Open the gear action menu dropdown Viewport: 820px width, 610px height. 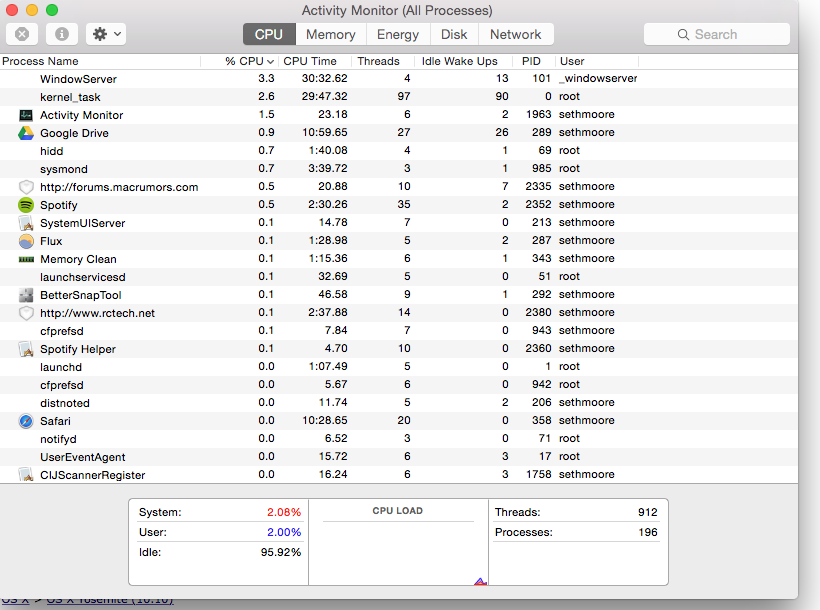[x=106, y=34]
